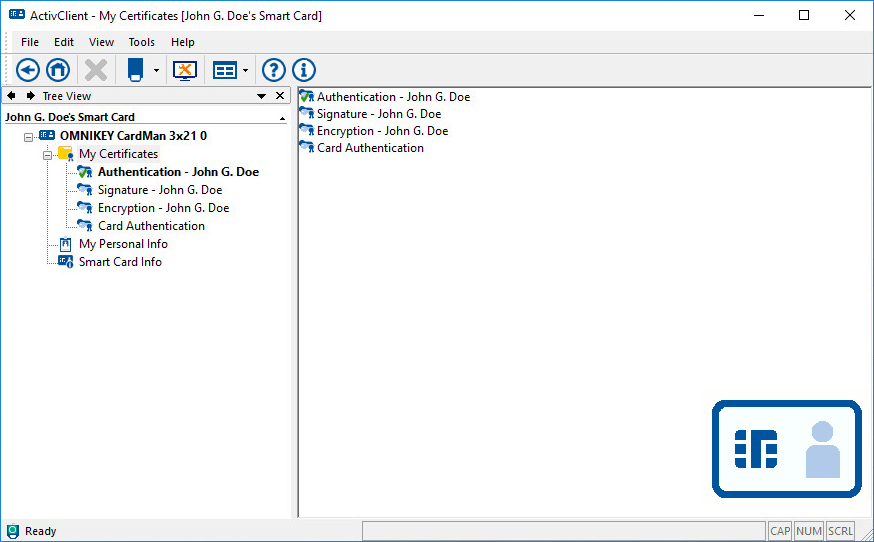The image size is (874, 542).
Task: Open the smart card tool dropdown arrow
Action: [156, 71]
